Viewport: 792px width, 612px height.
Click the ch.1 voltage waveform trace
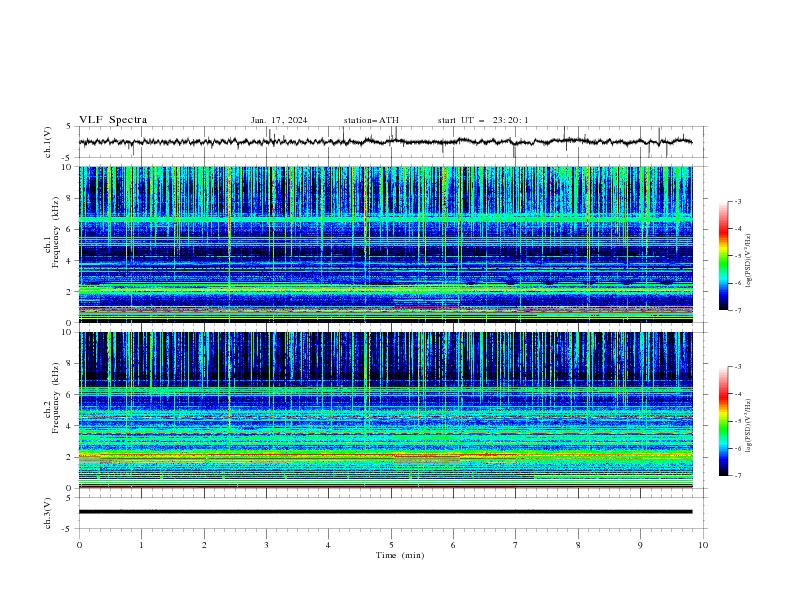click(x=385, y=142)
